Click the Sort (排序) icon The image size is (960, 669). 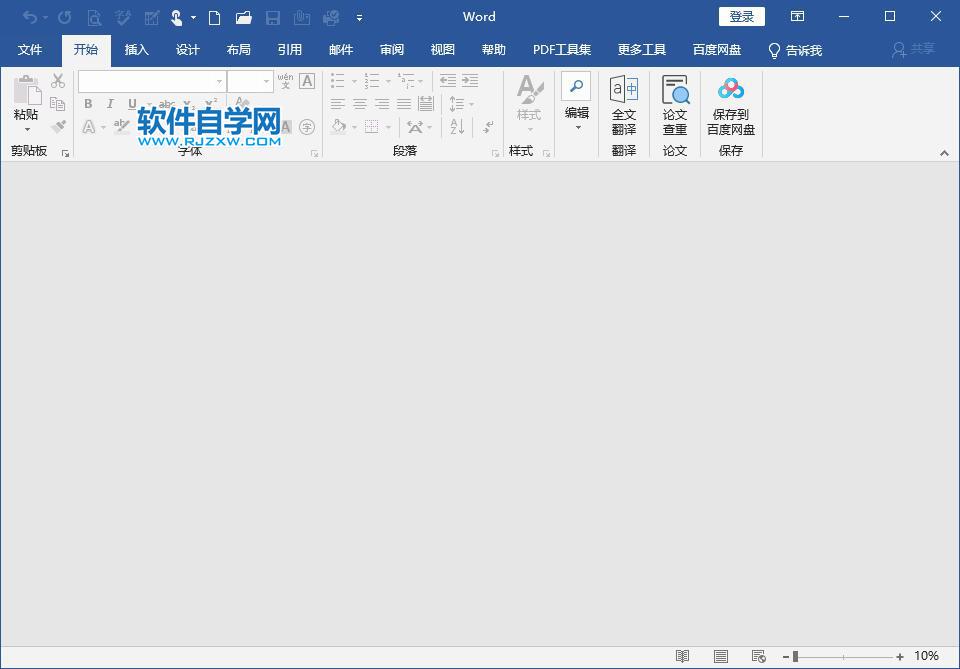click(x=457, y=128)
